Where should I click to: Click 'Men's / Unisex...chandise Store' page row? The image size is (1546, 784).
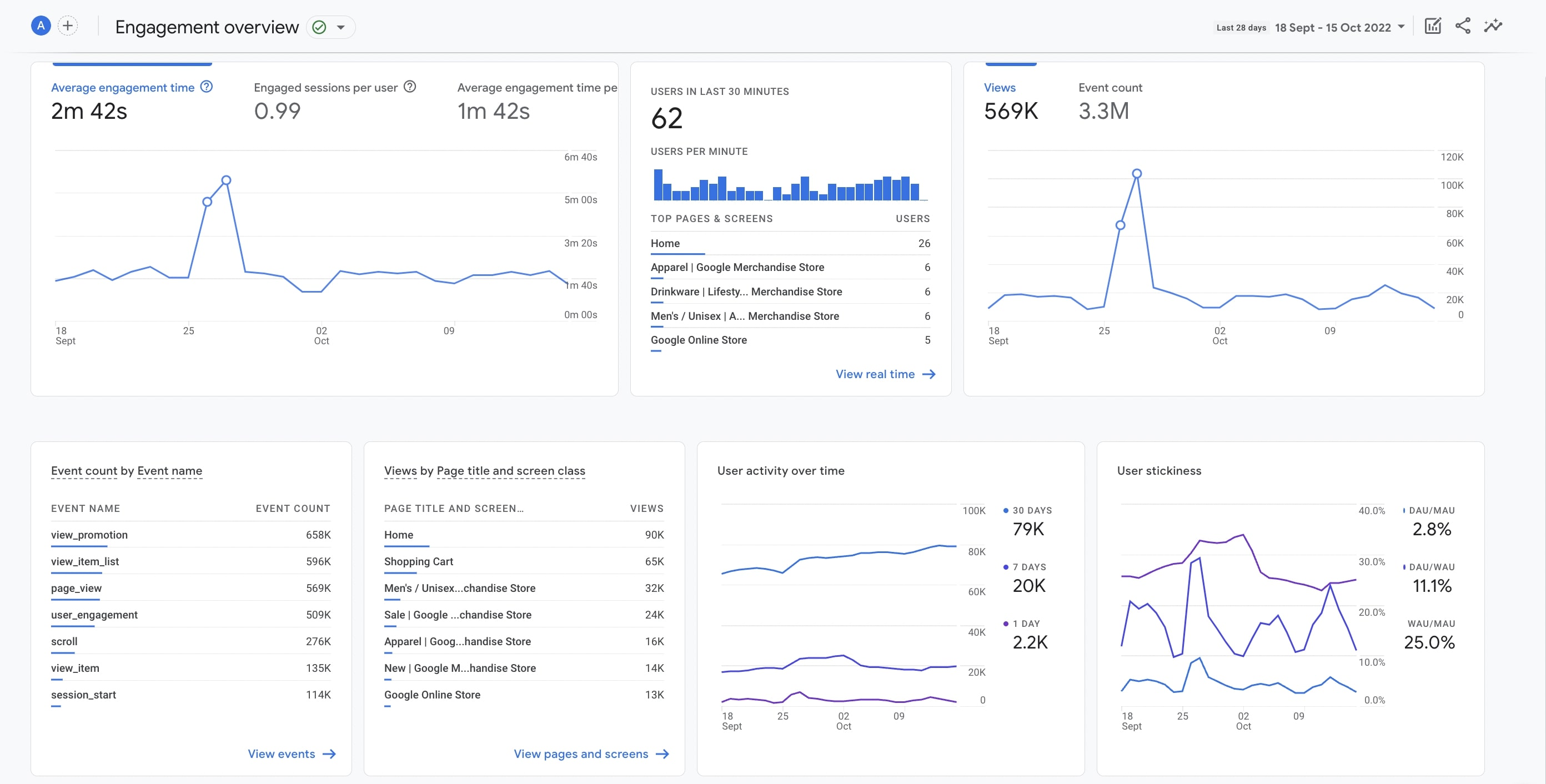coord(524,589)
